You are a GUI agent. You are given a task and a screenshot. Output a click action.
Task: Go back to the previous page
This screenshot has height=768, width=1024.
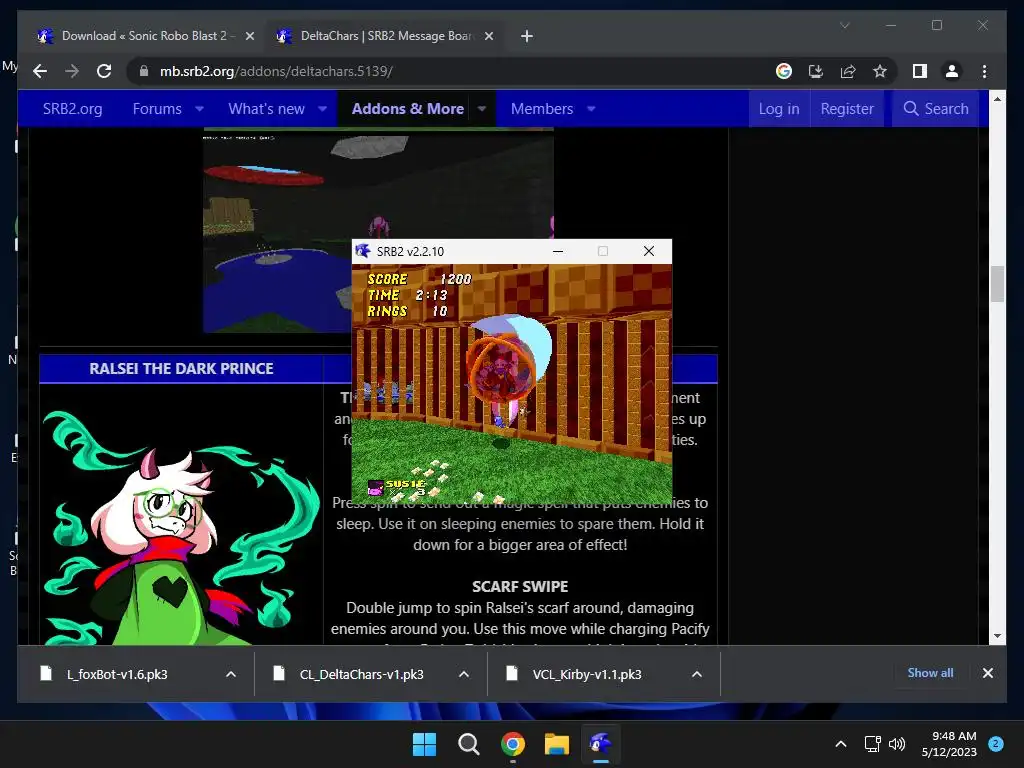click(x=40, y=71)
